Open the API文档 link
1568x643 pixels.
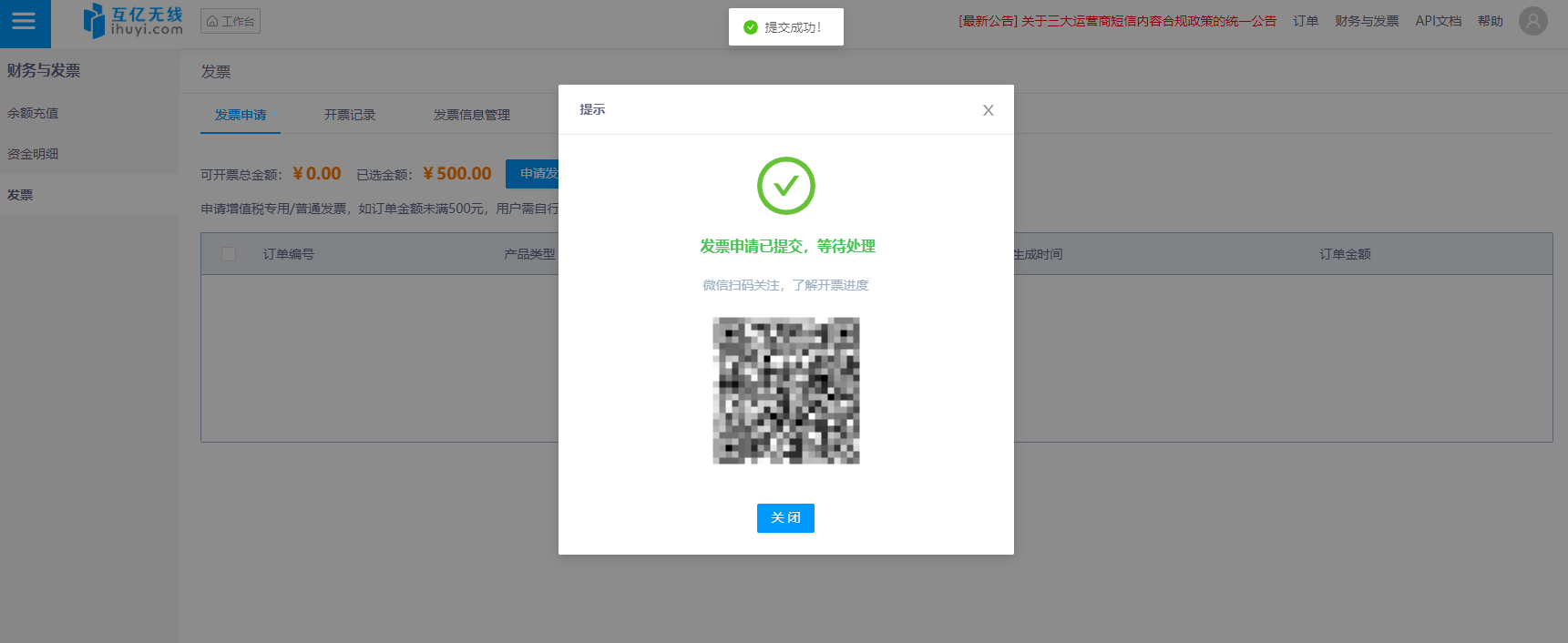(x=1438, y=21)
